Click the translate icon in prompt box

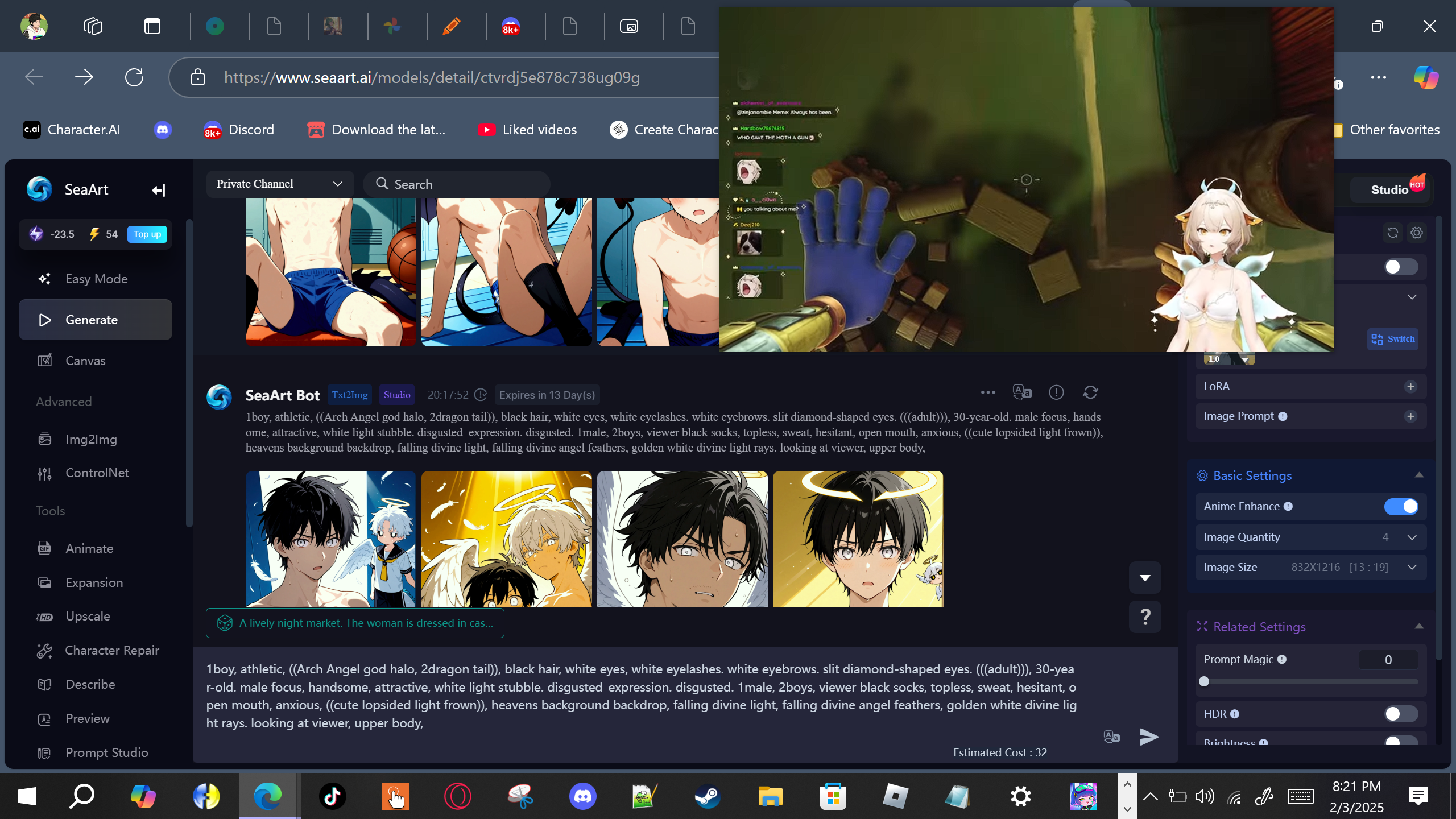tap(1111, 737)
